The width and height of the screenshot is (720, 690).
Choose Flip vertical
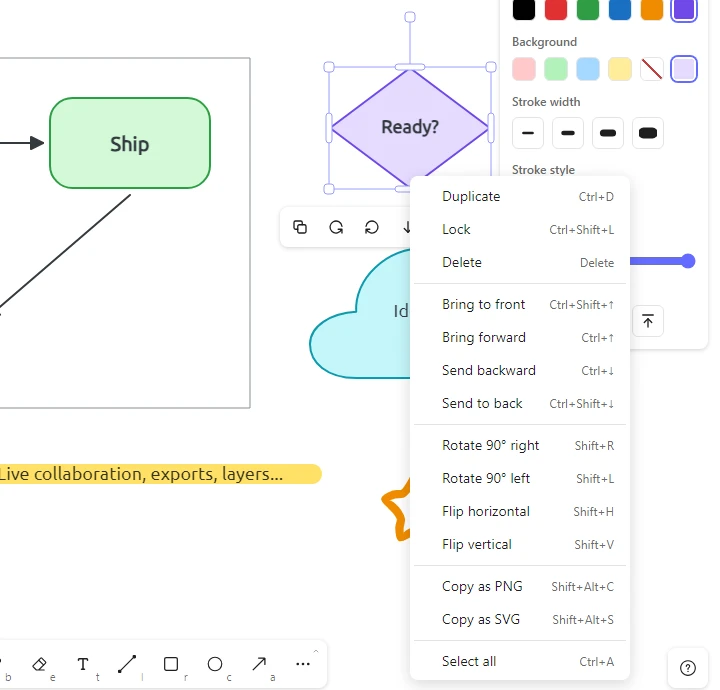point(520,544)
